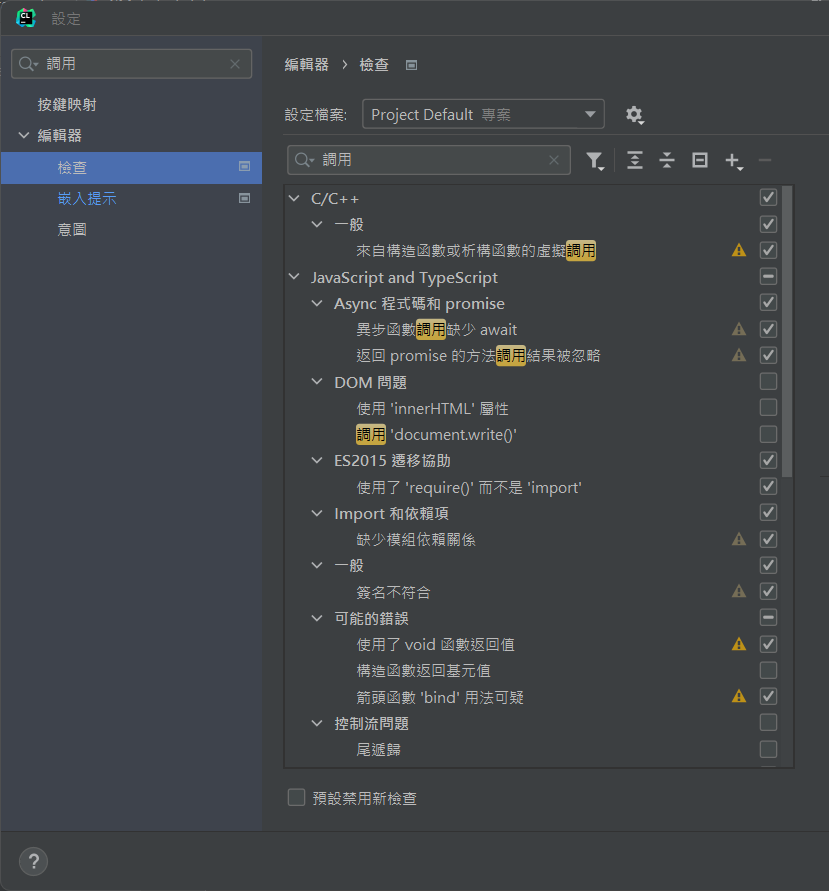
Task: Check 預設禁用新檢查 at the bottom
Action: click(x=296, y=798)
